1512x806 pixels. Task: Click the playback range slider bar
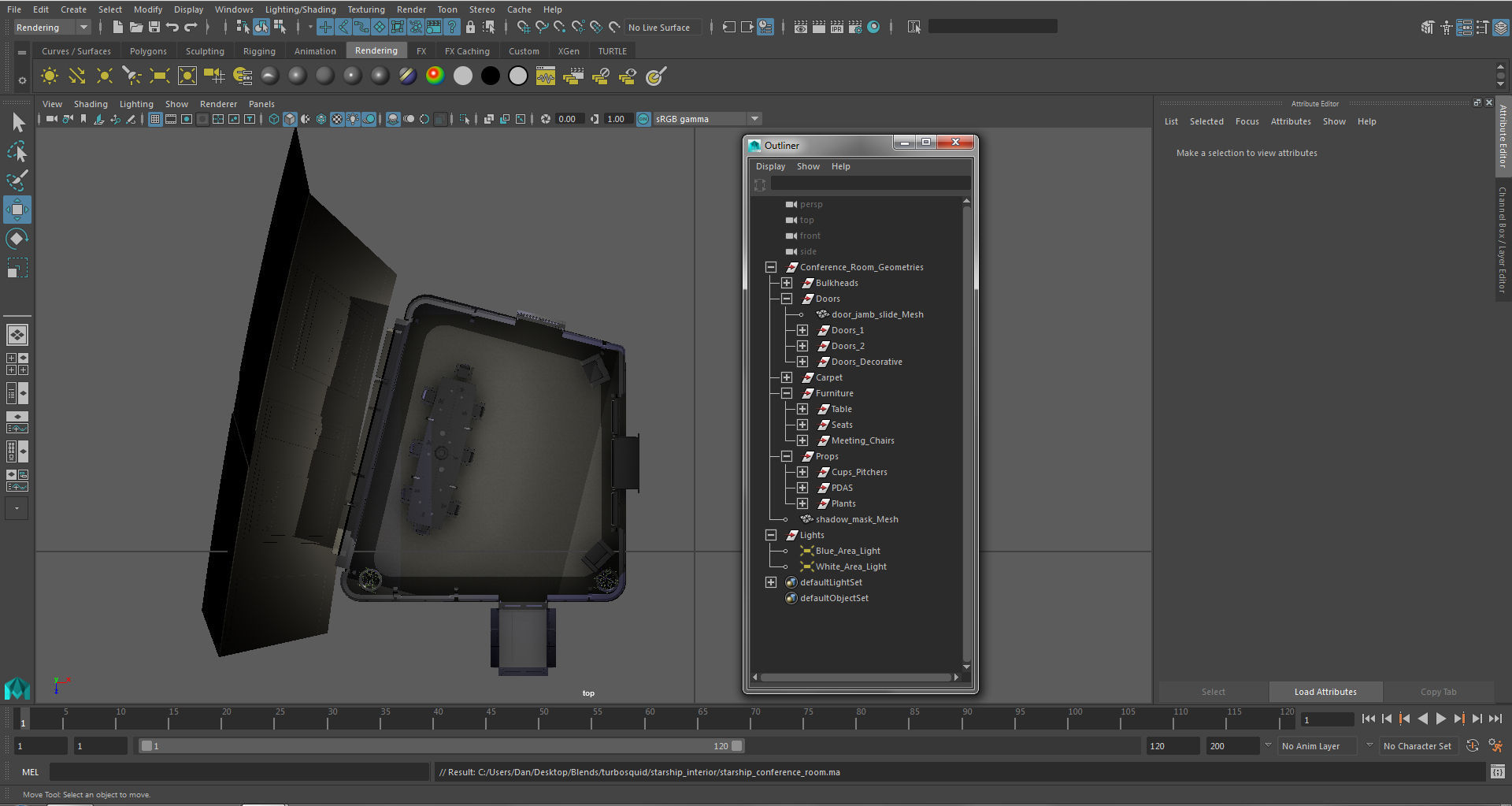[441, 745]
